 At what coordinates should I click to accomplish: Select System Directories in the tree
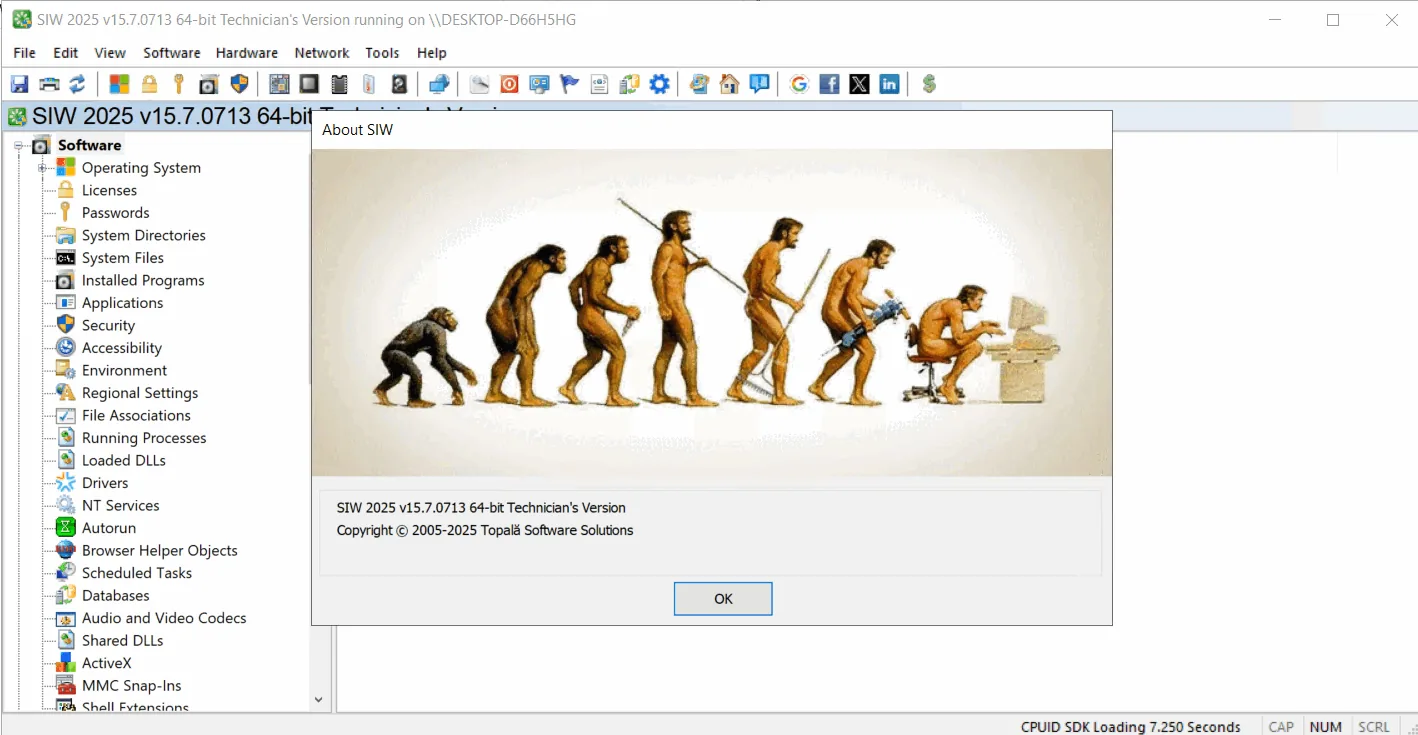pos(144,235)
